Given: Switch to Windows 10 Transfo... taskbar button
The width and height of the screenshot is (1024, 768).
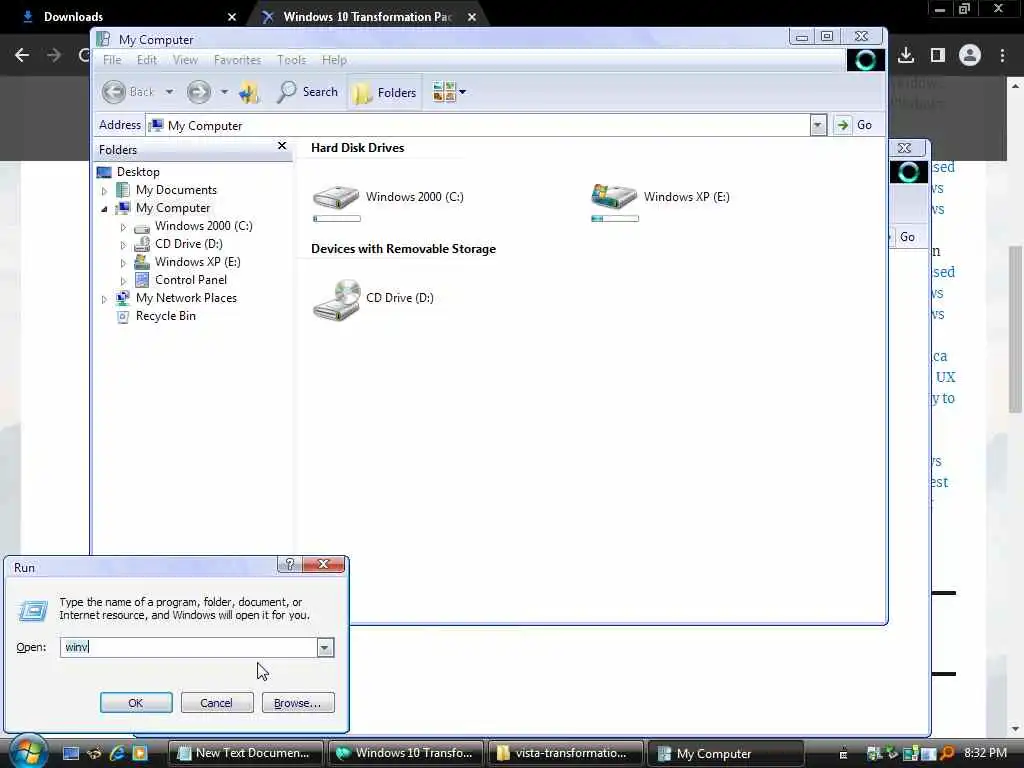Looking at the screenshot, I should (405, 753).
